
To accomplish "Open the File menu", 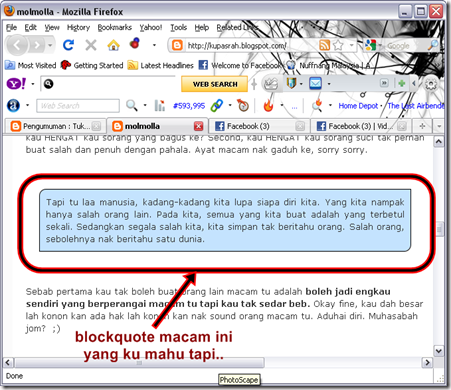I will point(11,27).
